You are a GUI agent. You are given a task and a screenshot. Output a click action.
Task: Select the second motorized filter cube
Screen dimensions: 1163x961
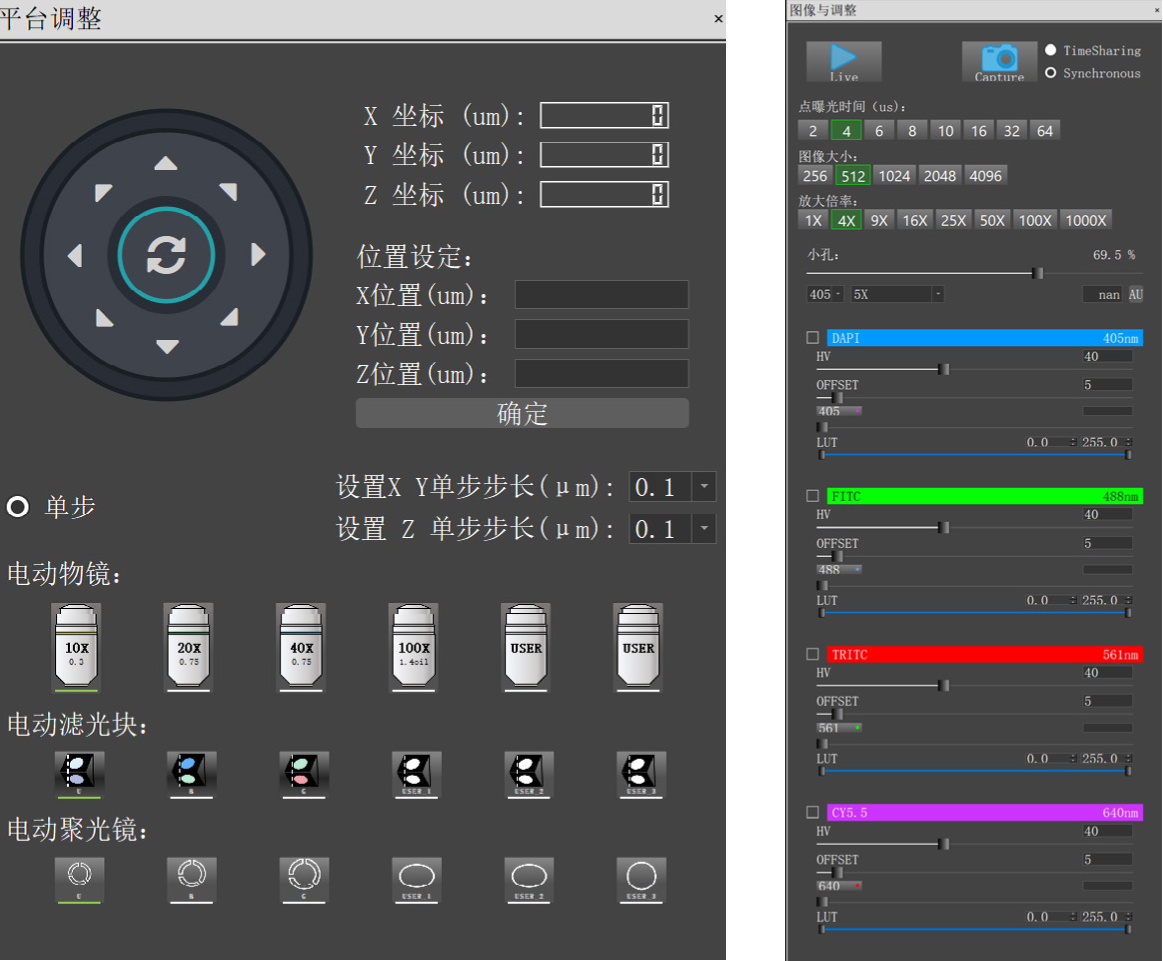189,774
